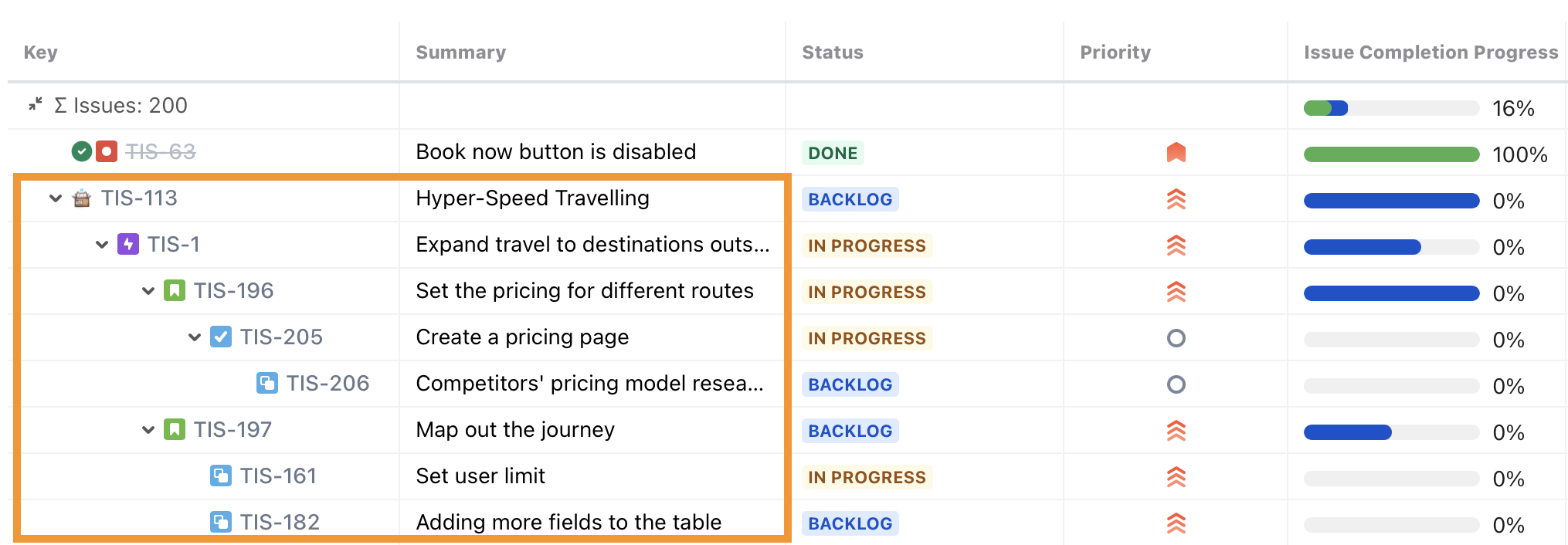Click the single-chevron priority icon on TIS-63 row

pyautogui.click(x=1176, y=153)
